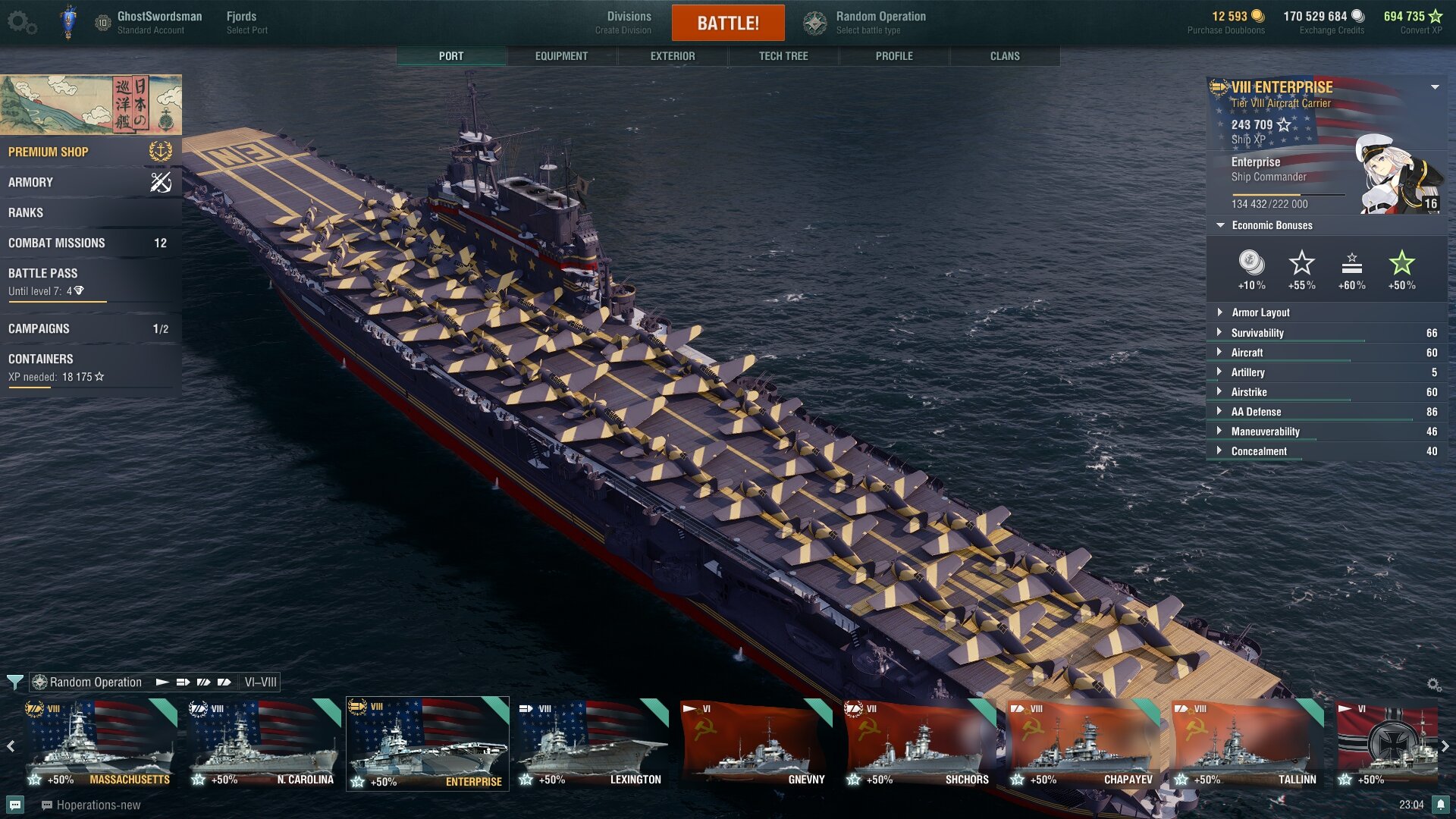Screen dimensions: 1456x819
Task: Click commander XP progress bar 134 432/222 000
Action: [x=1288, y=196]
